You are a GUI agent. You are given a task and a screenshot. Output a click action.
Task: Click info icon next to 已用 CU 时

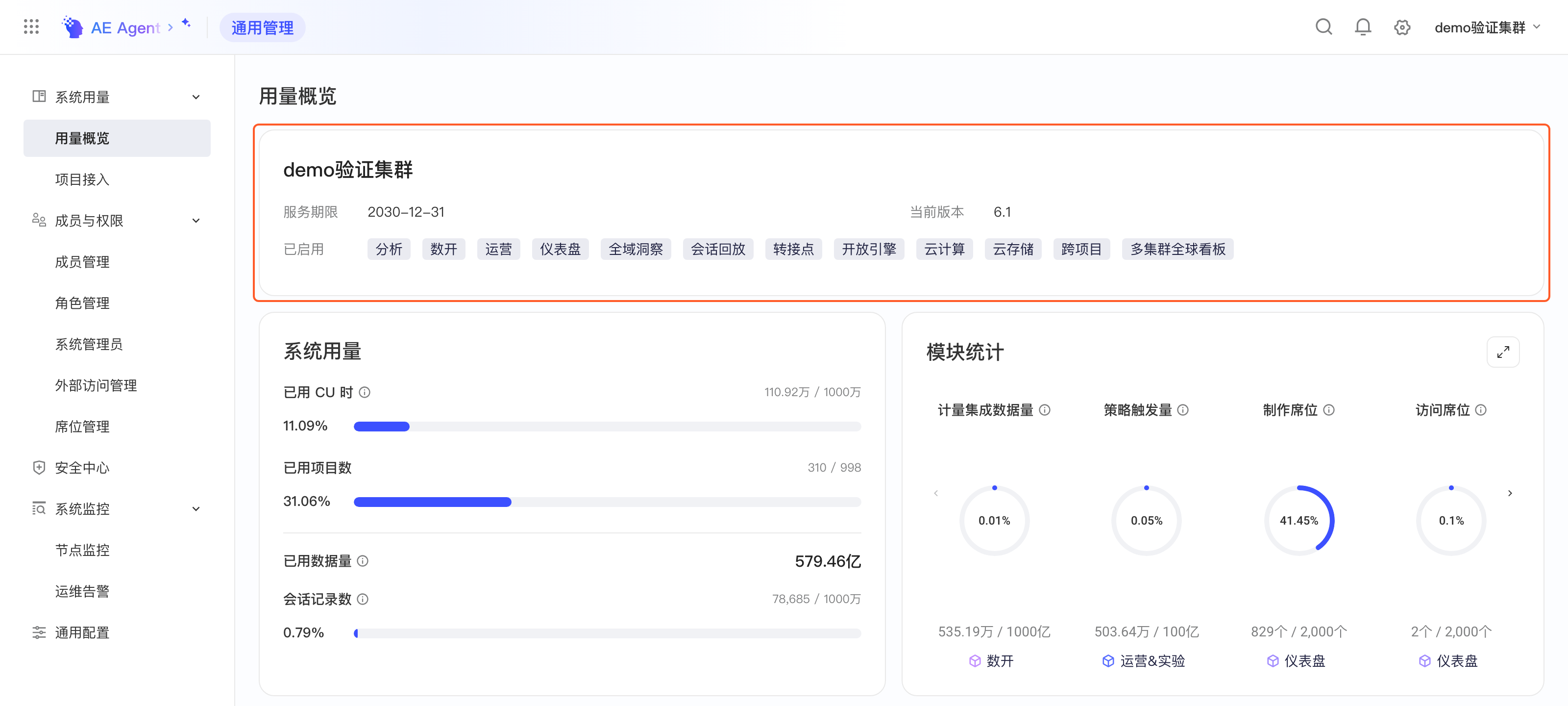pos(365,392)
